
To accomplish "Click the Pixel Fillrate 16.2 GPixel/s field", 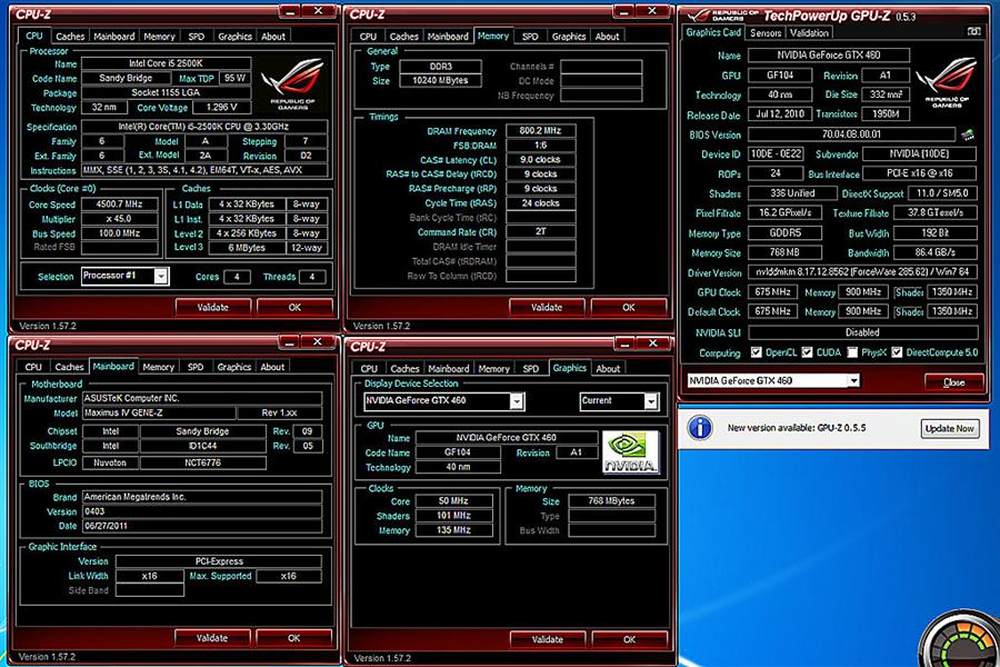I will click(784, 213).
